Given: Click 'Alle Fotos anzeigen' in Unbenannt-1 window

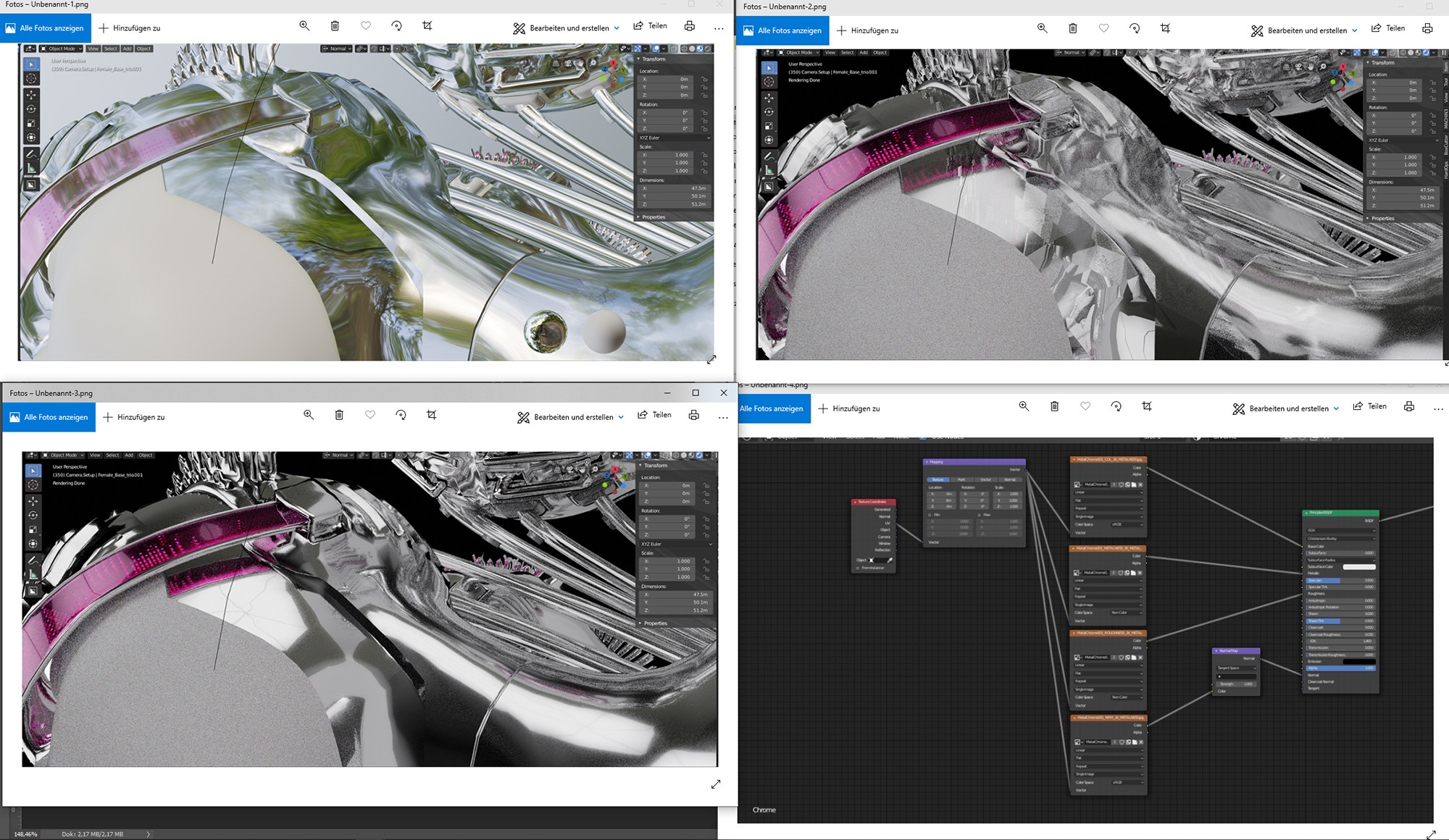Looking at the screenshot, I should tap(45, 28).
